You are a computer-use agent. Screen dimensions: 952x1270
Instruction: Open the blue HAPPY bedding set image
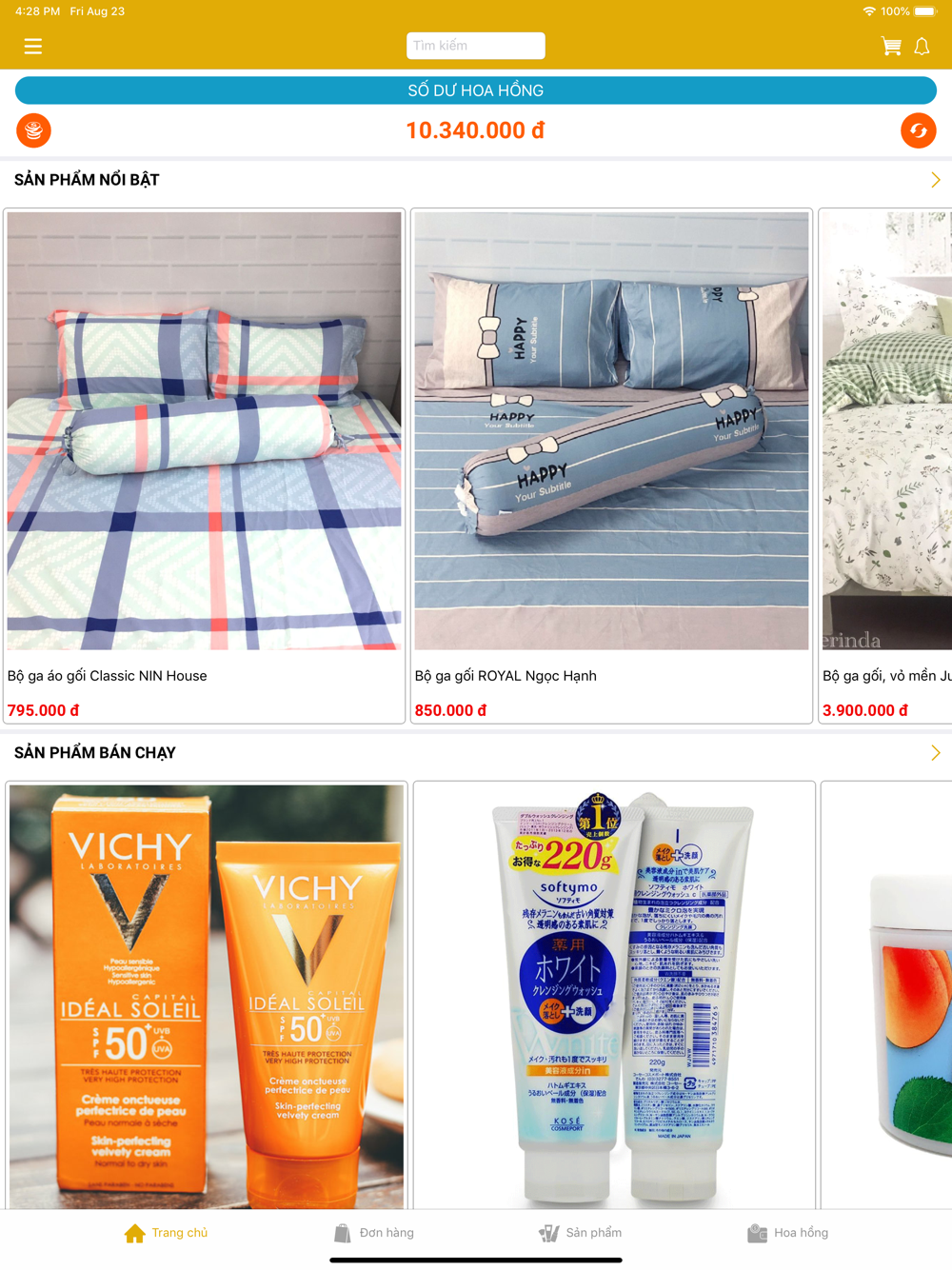[x=611, y=430]
